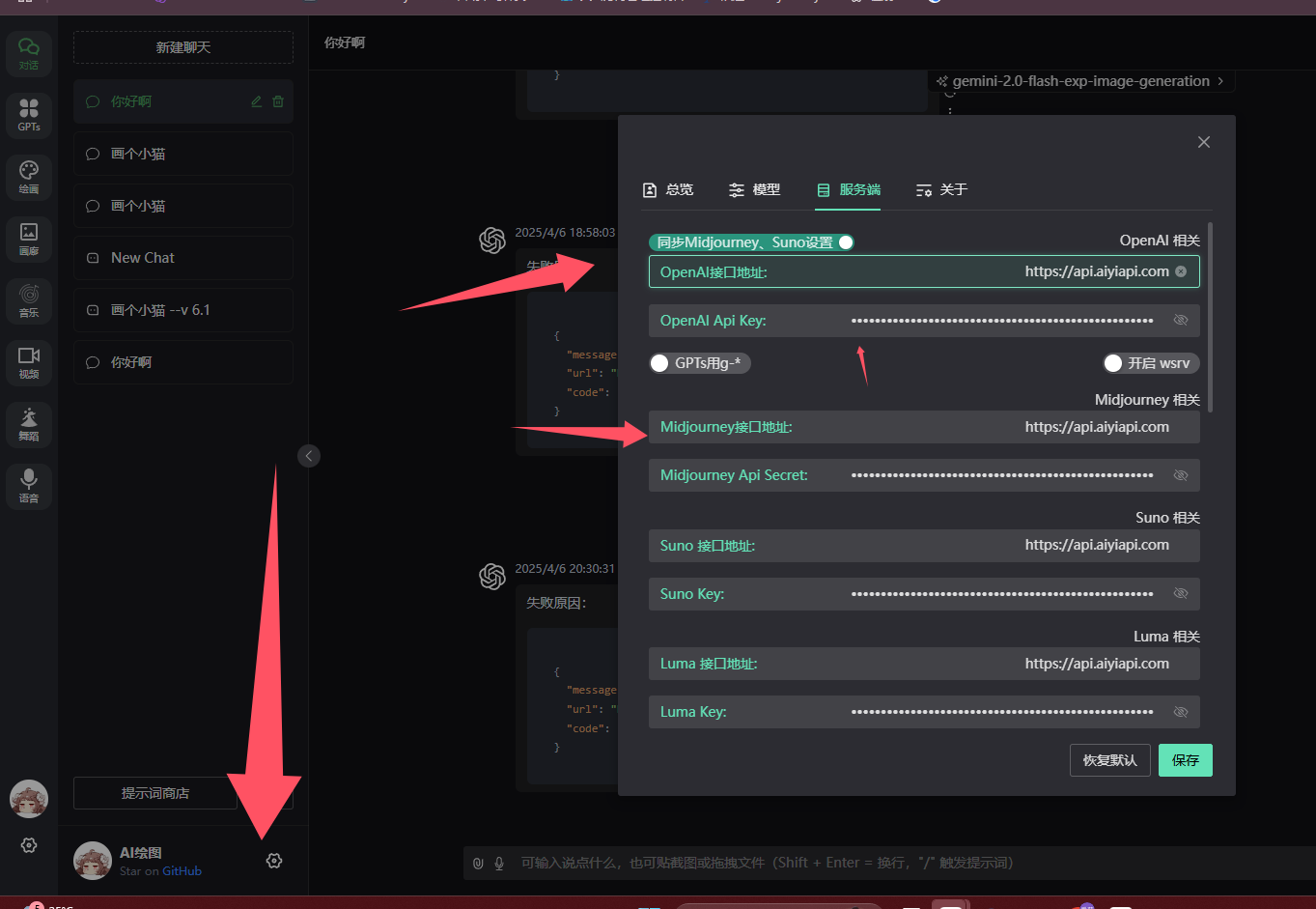
Task: Click the edit pencil icon on active 你好啊 chat
Action: [x=257, y=101]
